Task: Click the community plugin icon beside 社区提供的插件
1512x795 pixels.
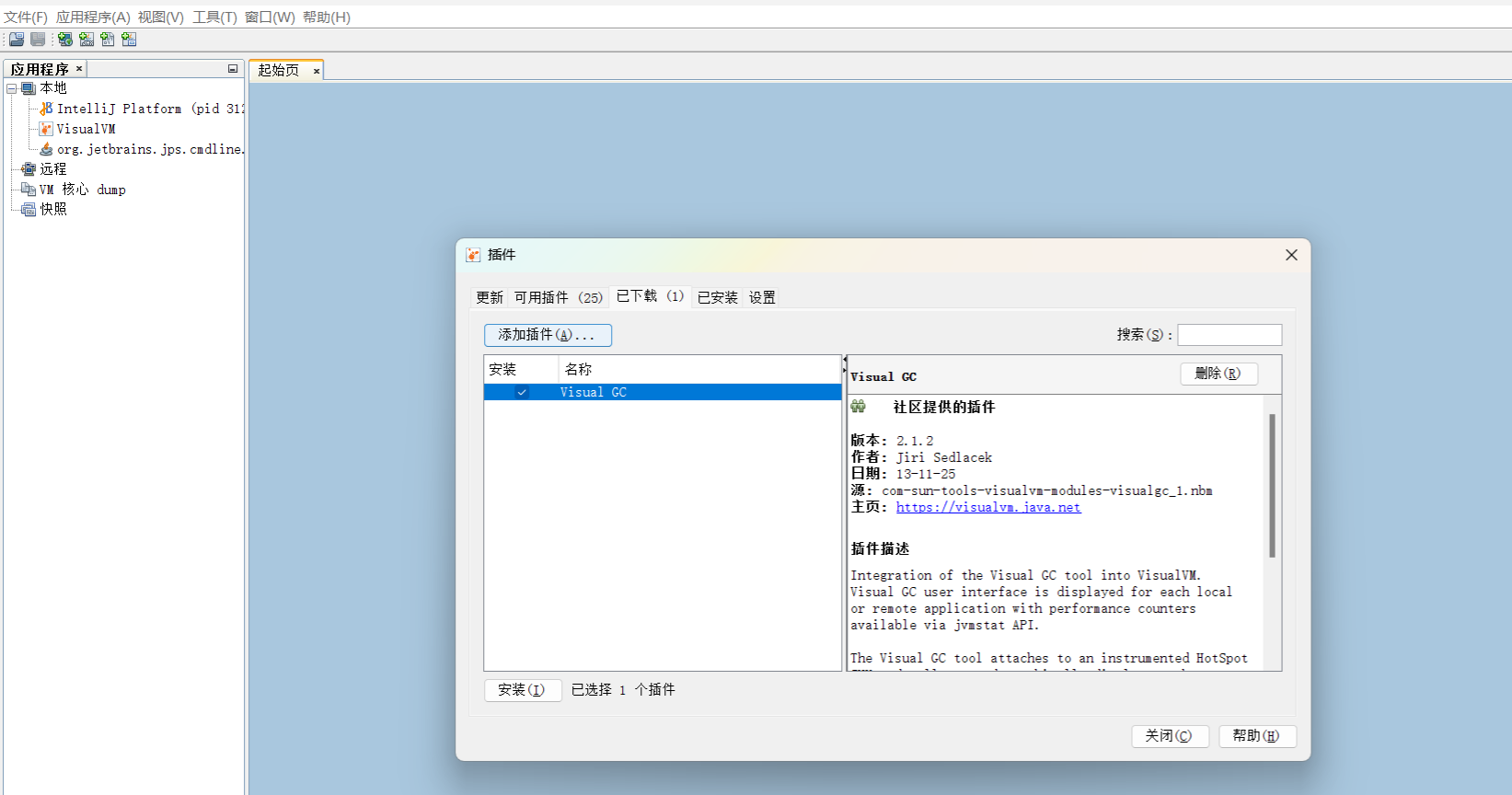Action: (x=859, y=407)
